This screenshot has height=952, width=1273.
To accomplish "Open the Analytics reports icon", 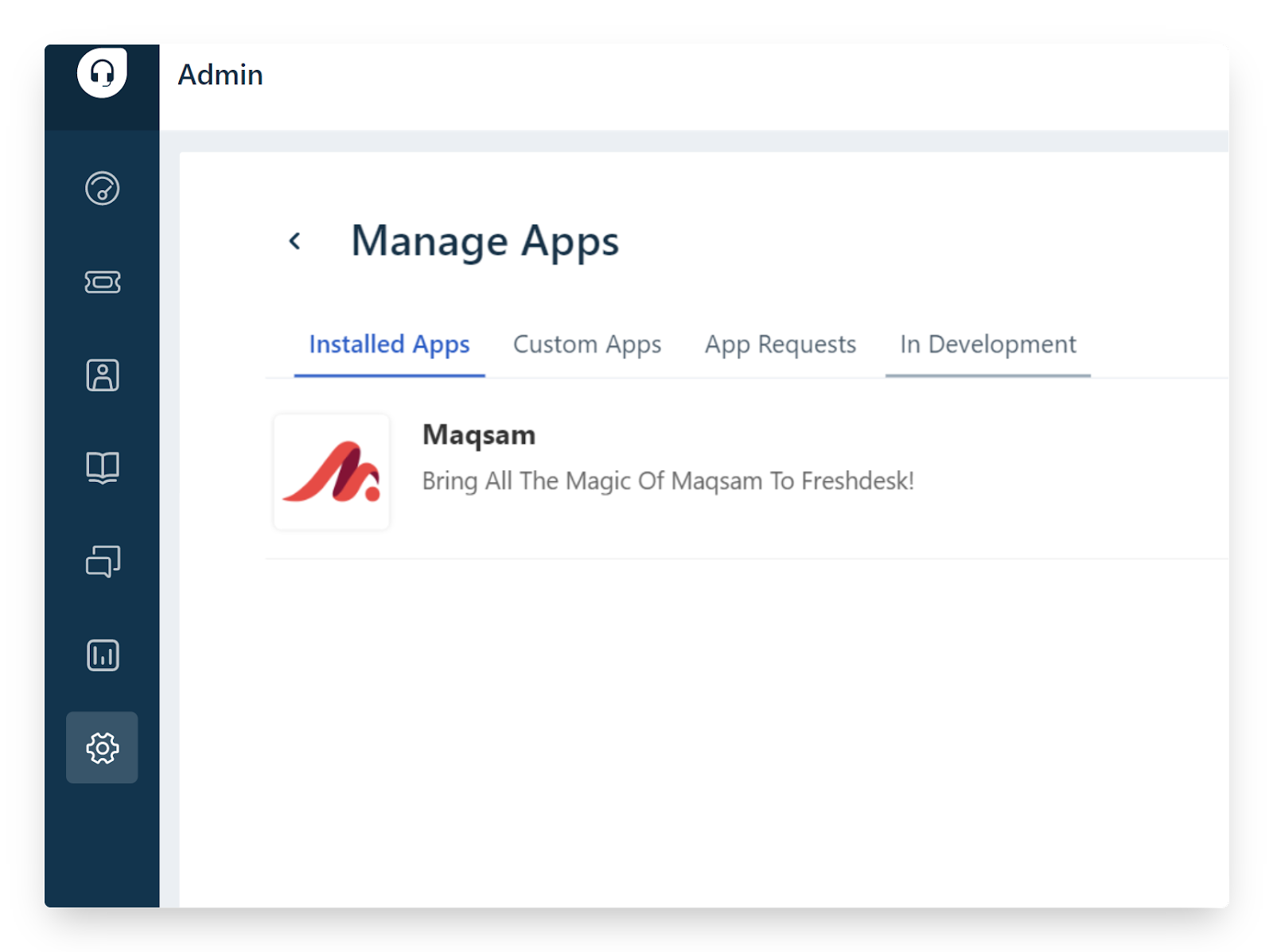I will 102,655.
